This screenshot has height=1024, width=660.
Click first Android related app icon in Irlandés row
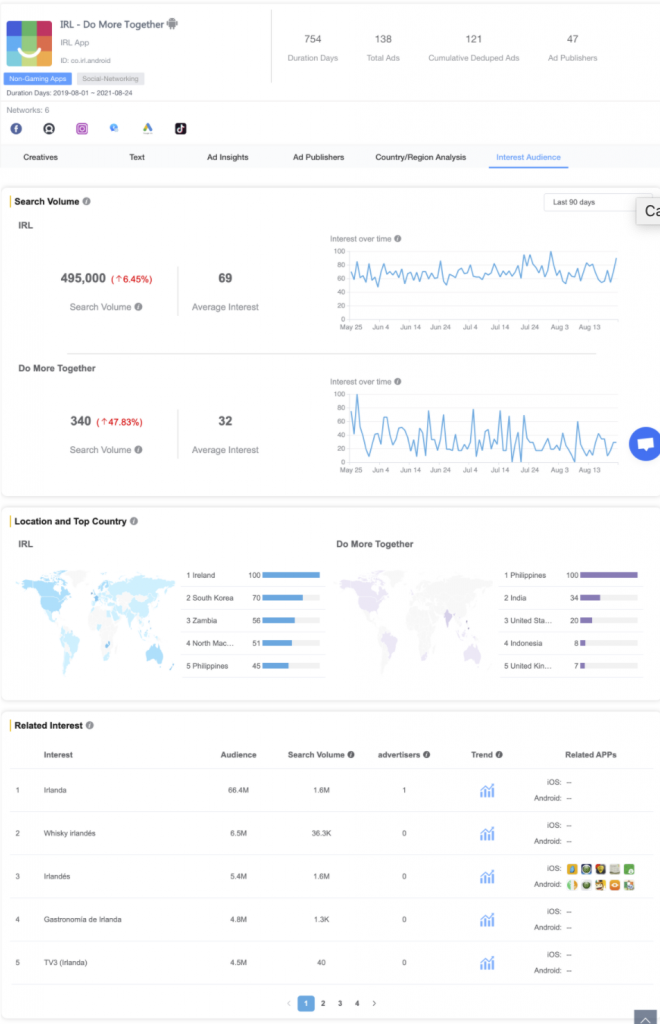pos(572,886)
